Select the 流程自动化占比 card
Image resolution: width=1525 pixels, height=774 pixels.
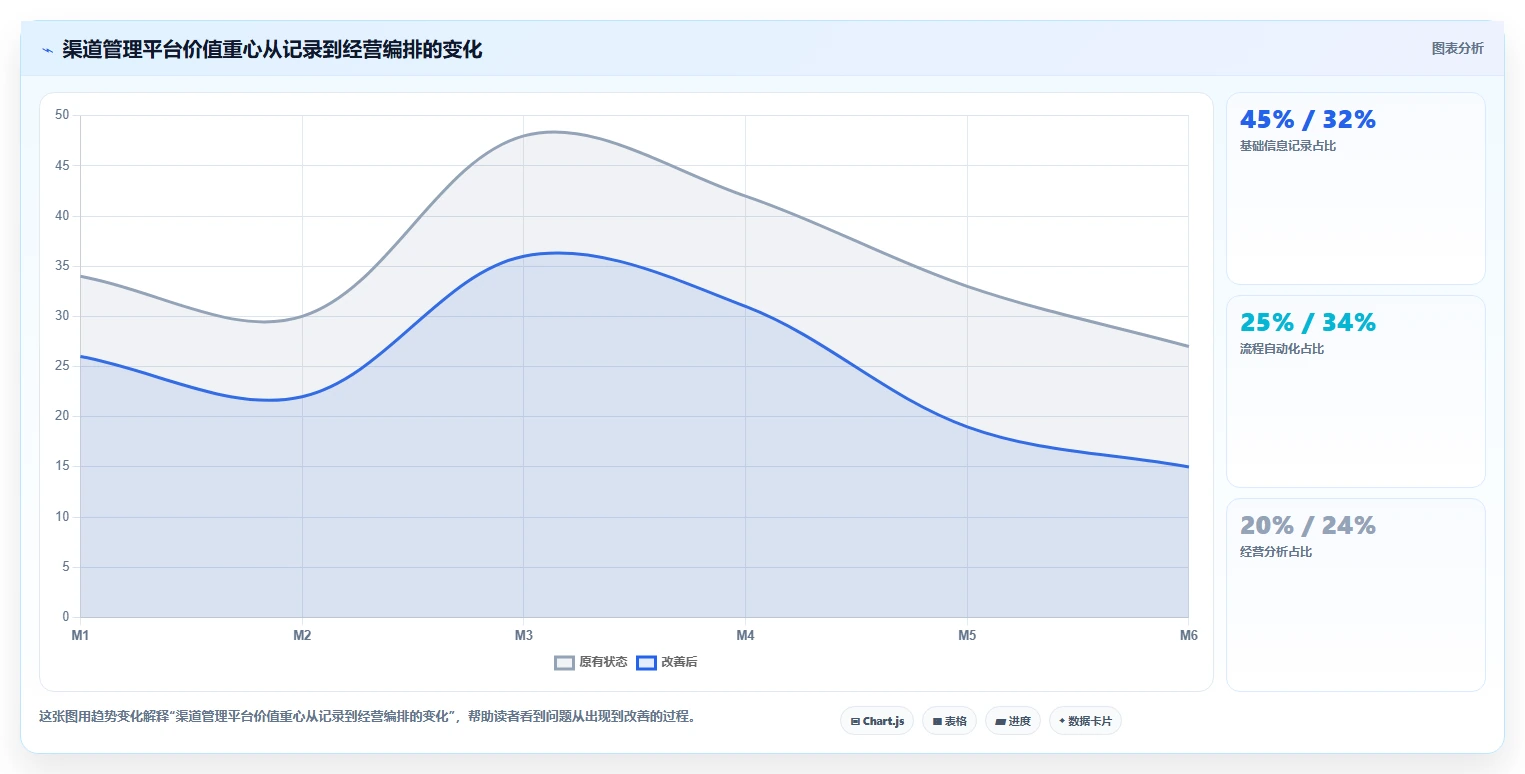point(1355,391)
